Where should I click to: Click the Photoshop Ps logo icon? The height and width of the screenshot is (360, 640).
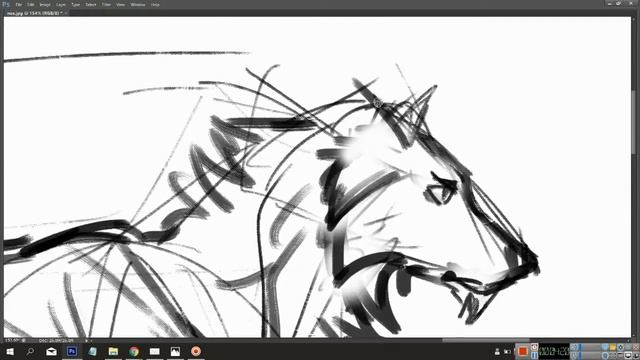pyautogui.click(x=6, y=4)
